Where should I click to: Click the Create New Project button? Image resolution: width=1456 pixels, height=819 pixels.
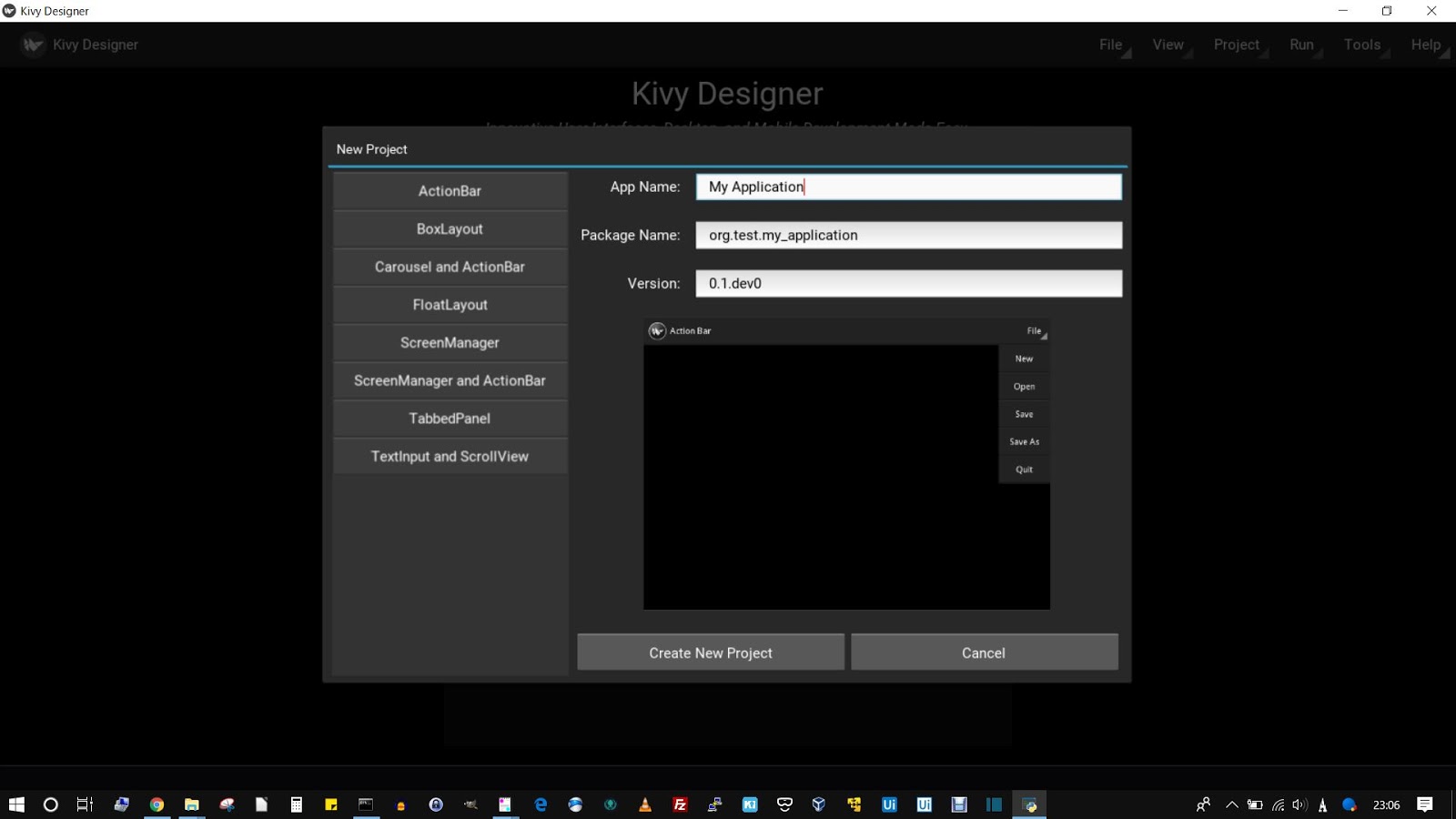tap(710, 652)
